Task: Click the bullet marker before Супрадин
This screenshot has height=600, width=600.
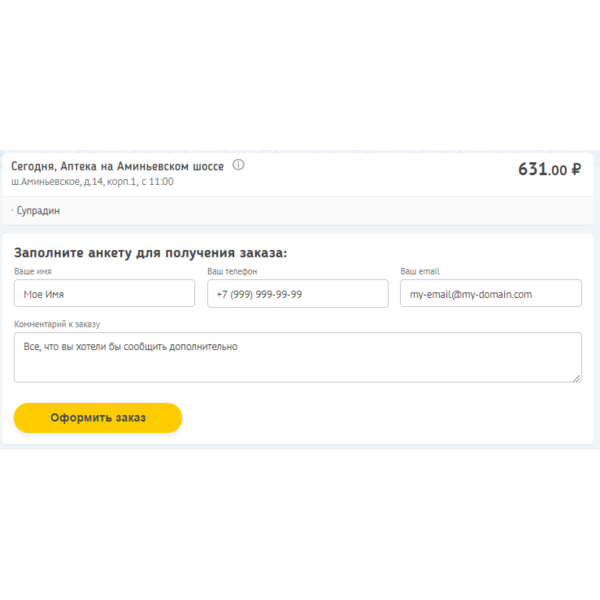Action: pos(12,211)
